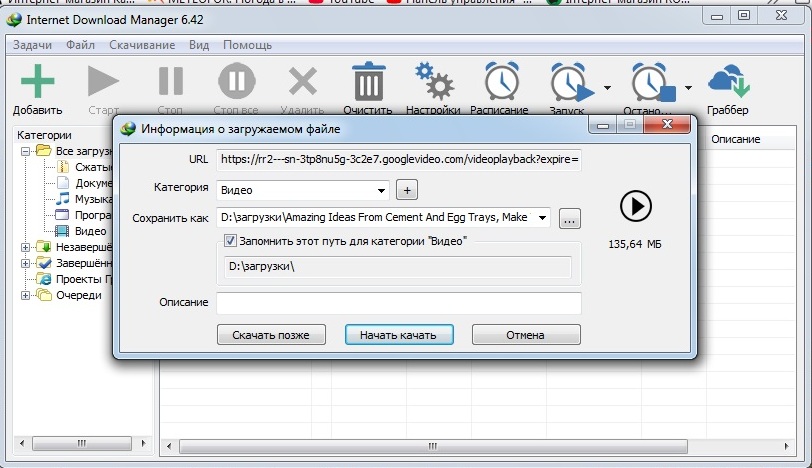Select the Programs (Програ...) category icon
The width and height of the screenshot is (812, 468).
(x=62, y=215)
